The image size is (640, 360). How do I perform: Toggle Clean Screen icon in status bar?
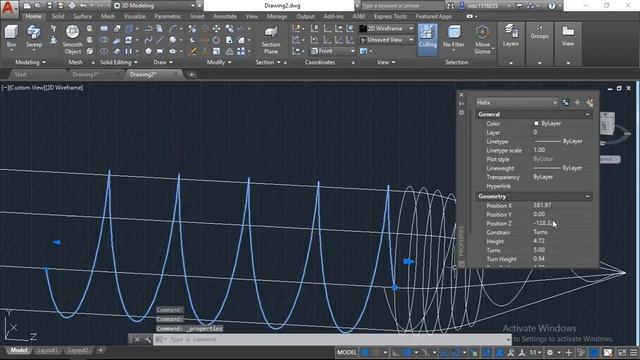pos(622,352)
